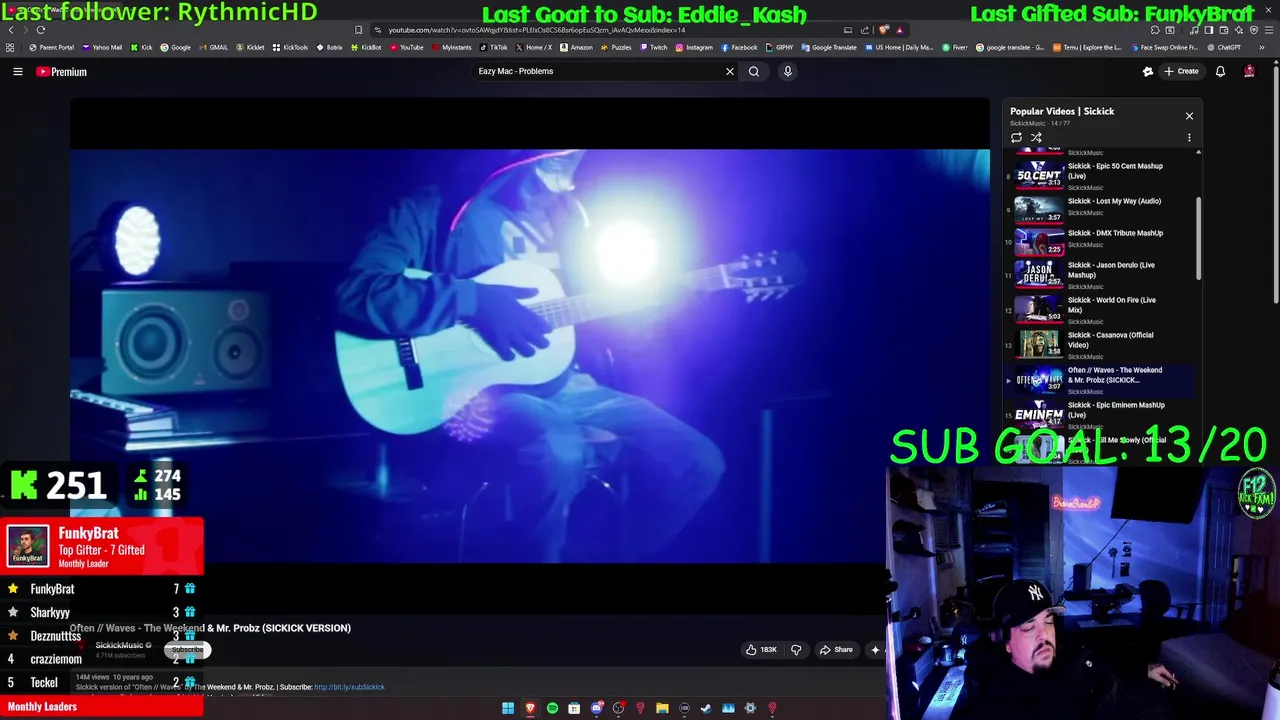
Task: Play Sickick - DMX Tribute MashUp
Action: (1100, 240)
